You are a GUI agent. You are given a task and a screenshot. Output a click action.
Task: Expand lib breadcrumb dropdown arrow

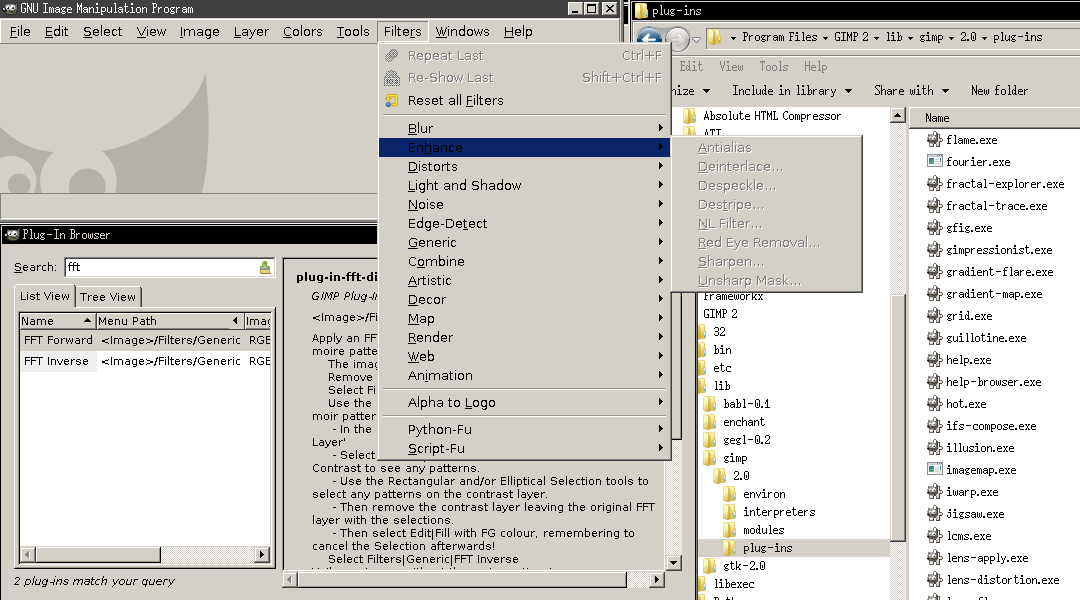[x=911, y=38]
